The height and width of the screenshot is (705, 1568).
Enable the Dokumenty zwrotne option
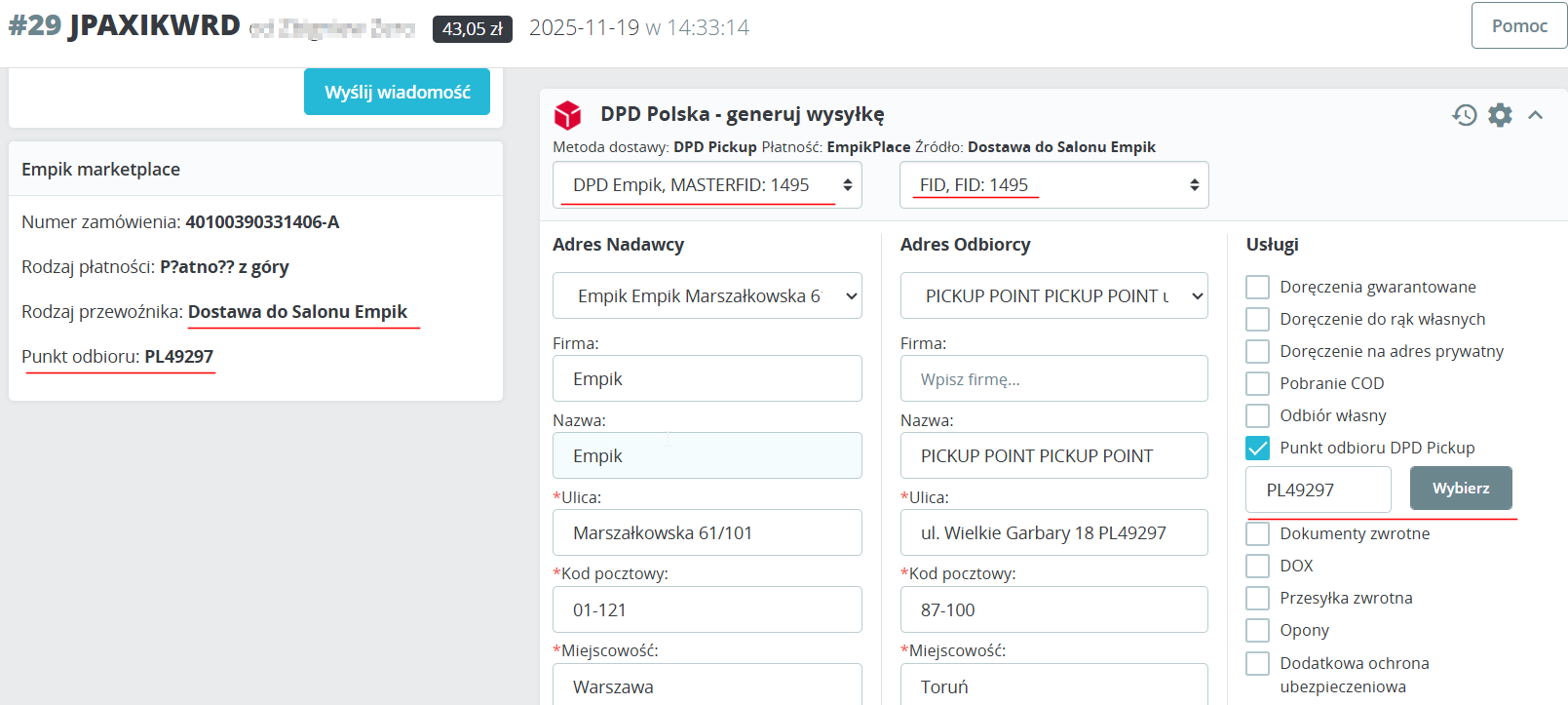pos(1258,533)
